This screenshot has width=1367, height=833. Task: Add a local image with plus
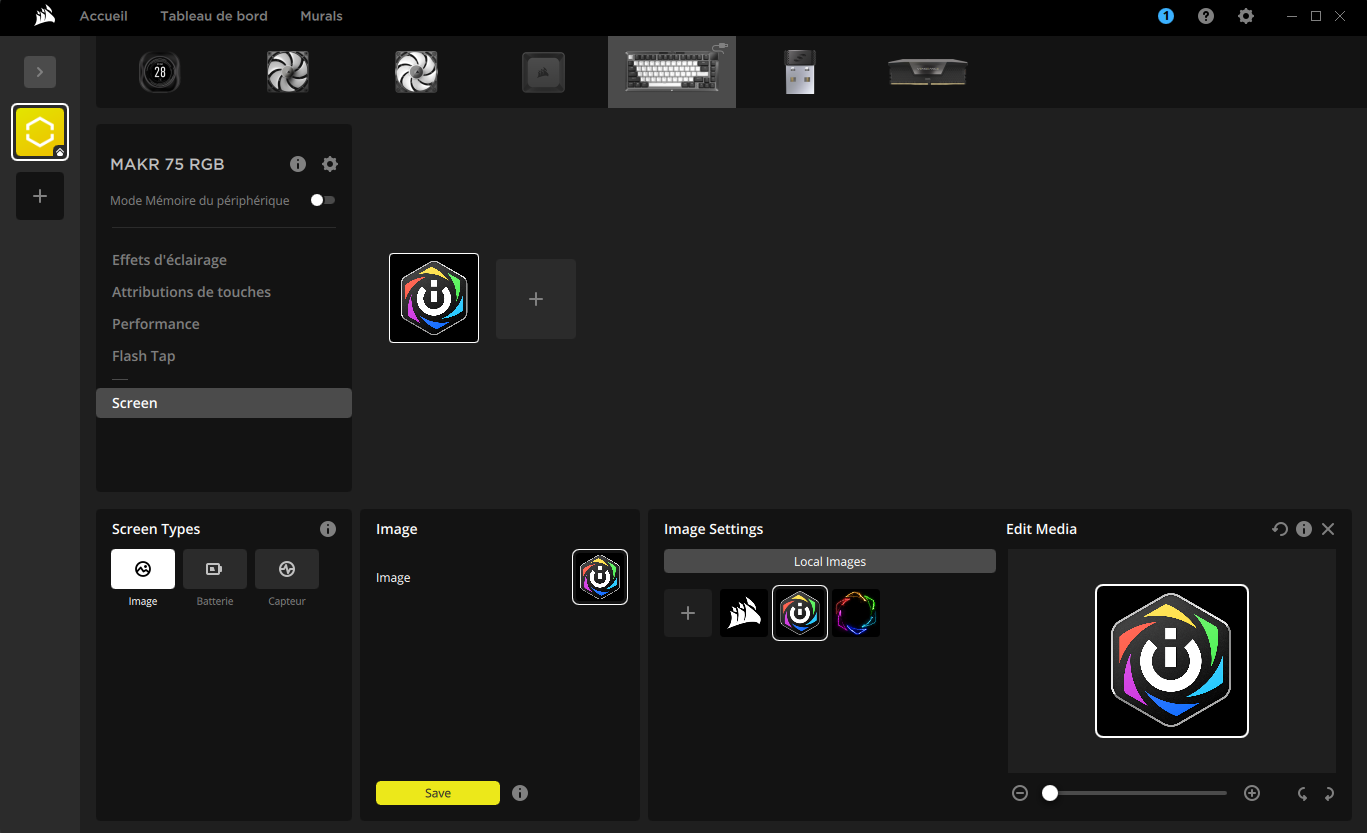click(x=688, y=613)
